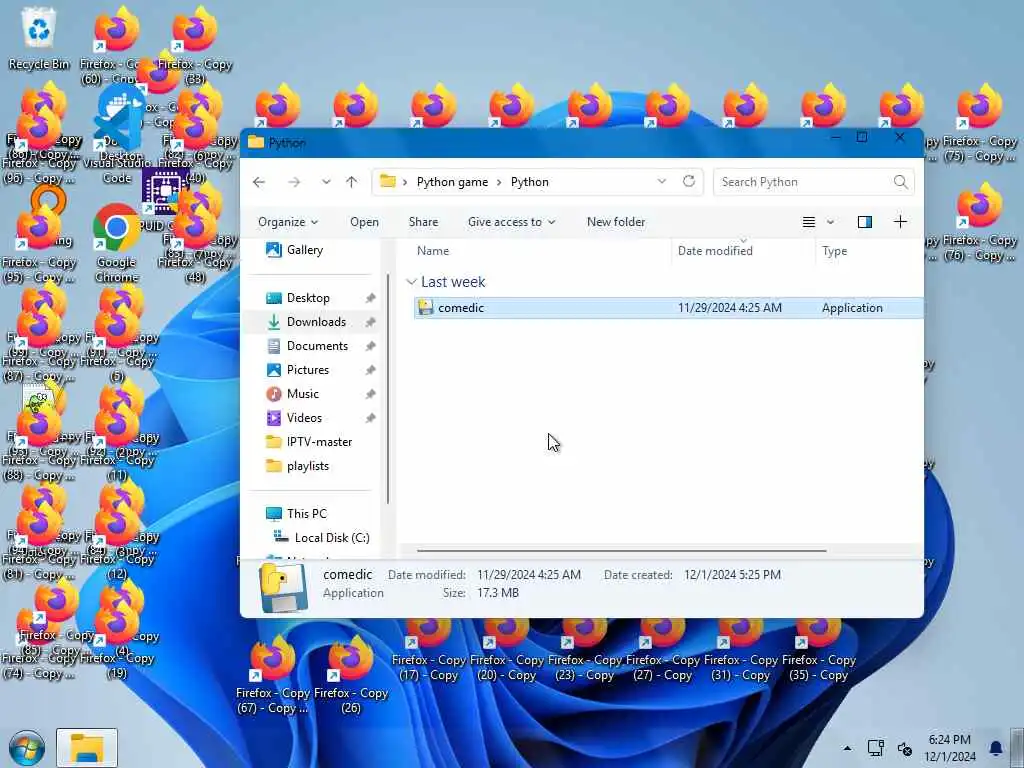Select Firefox - Copy (26) desktop shortcut
This screenshot has width=1024, height=768.
click(x=351, y=674)
